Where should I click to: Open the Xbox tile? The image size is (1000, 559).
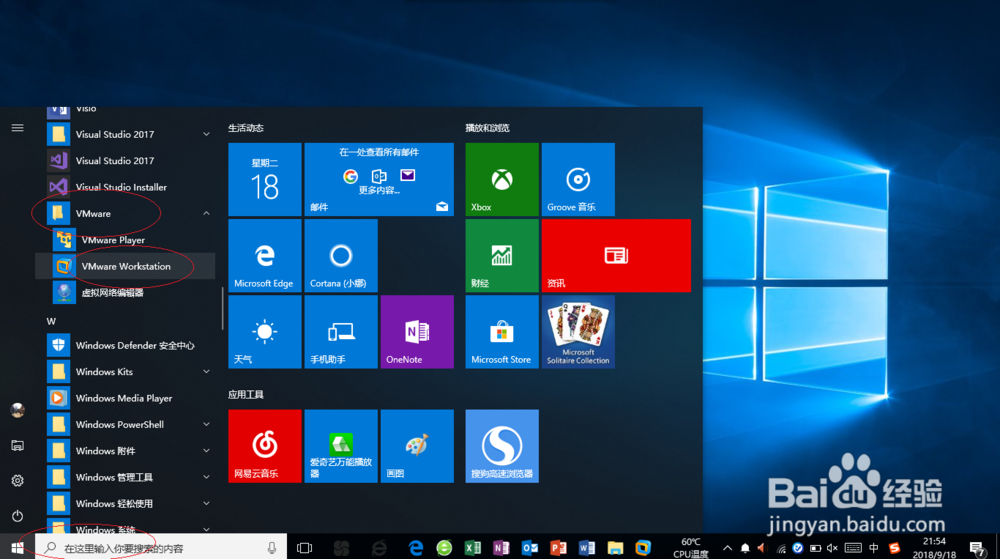[x=501, y=179]
